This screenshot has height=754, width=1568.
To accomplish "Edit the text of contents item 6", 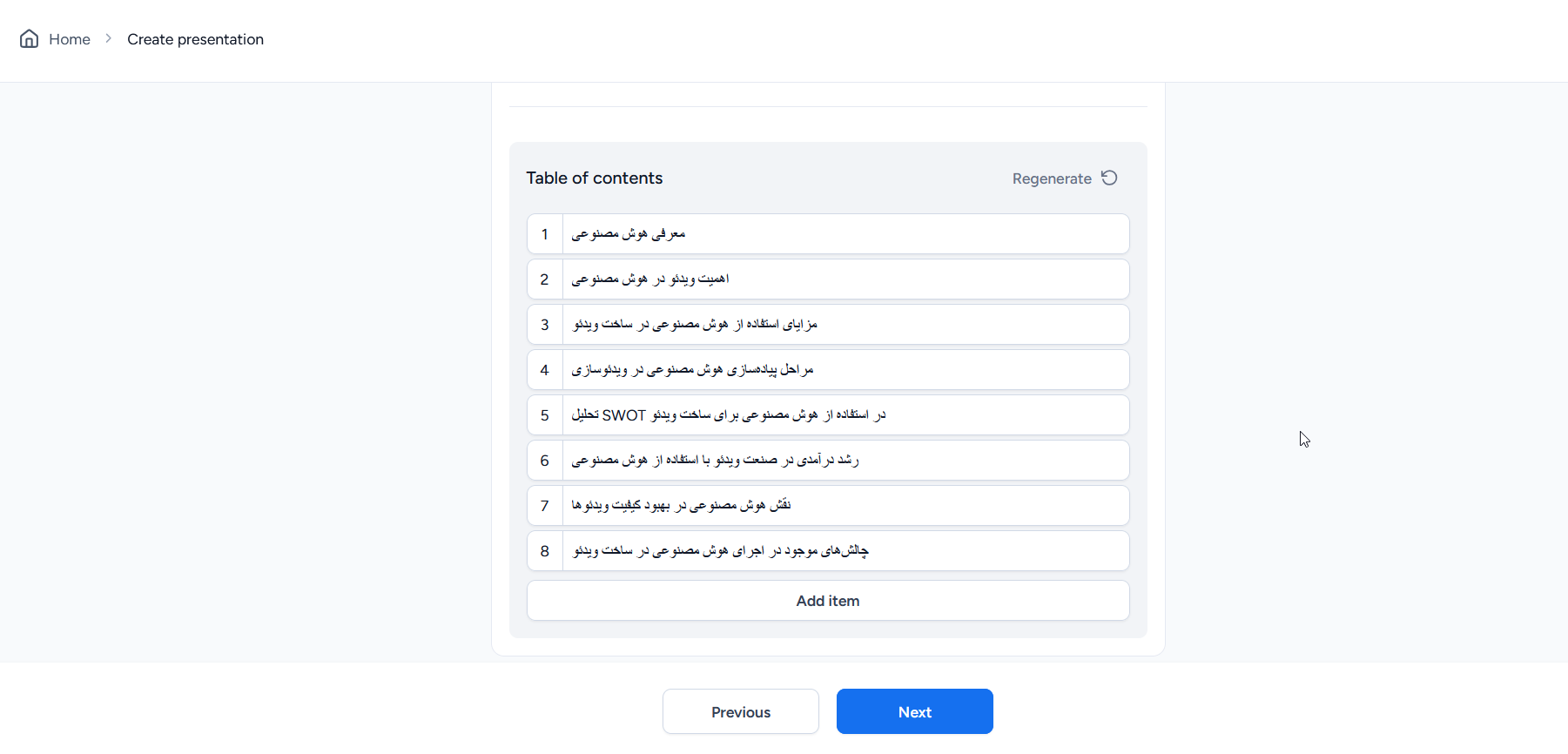I will click(845, 461).
